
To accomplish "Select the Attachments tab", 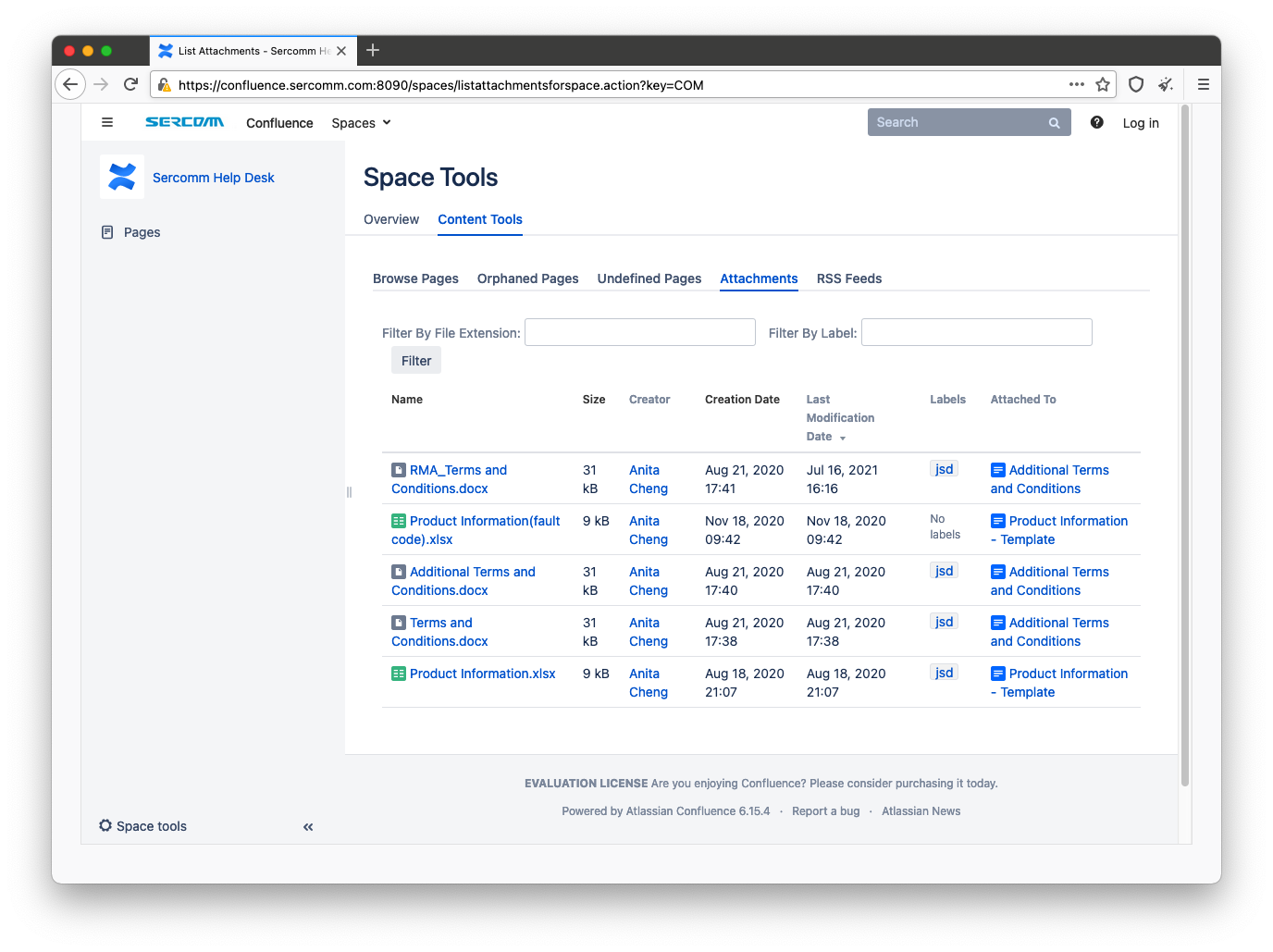I will pos(759,278).
